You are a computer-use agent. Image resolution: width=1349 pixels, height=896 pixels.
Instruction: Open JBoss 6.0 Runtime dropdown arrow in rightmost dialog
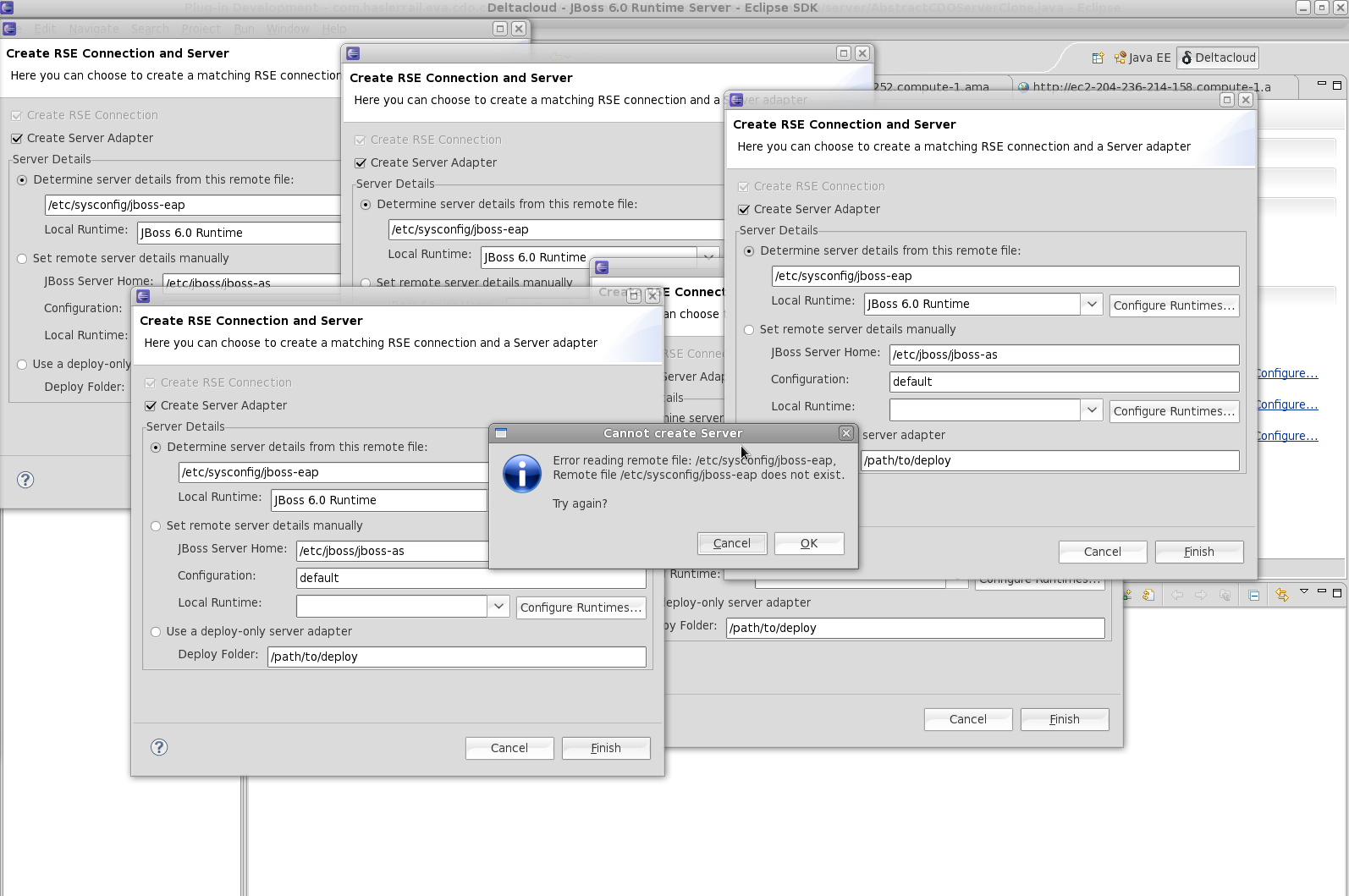click(1092, 304)
